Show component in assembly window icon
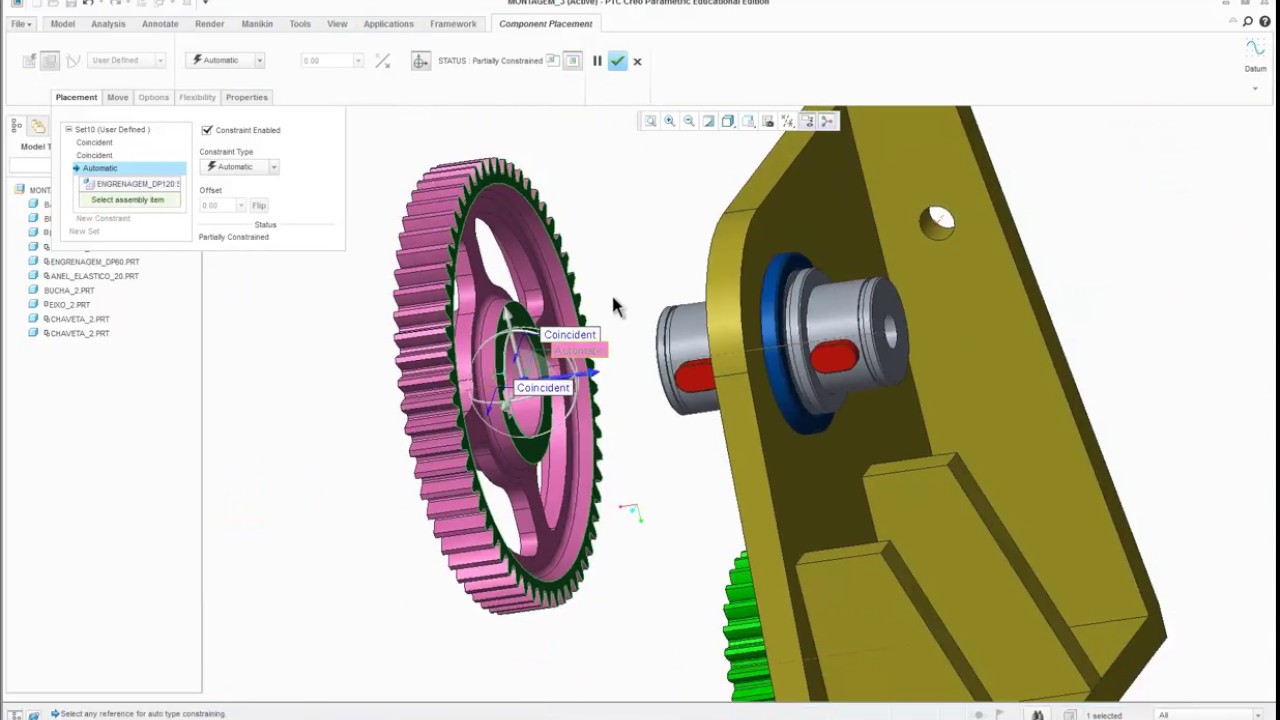 [572, 61]
